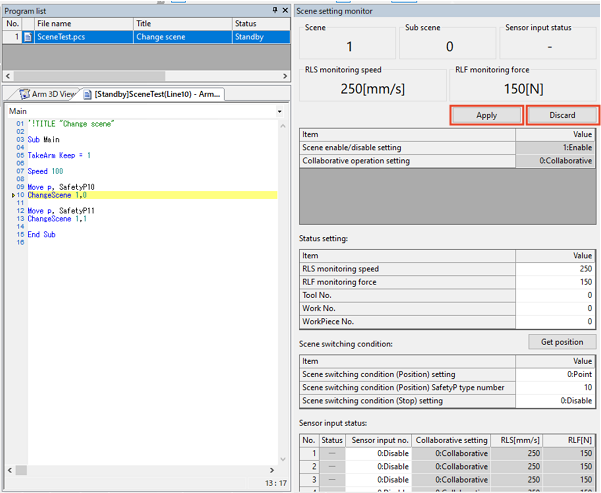The image size is (601, 493).
Task: Click the Get position button
Action: (562, 342)
